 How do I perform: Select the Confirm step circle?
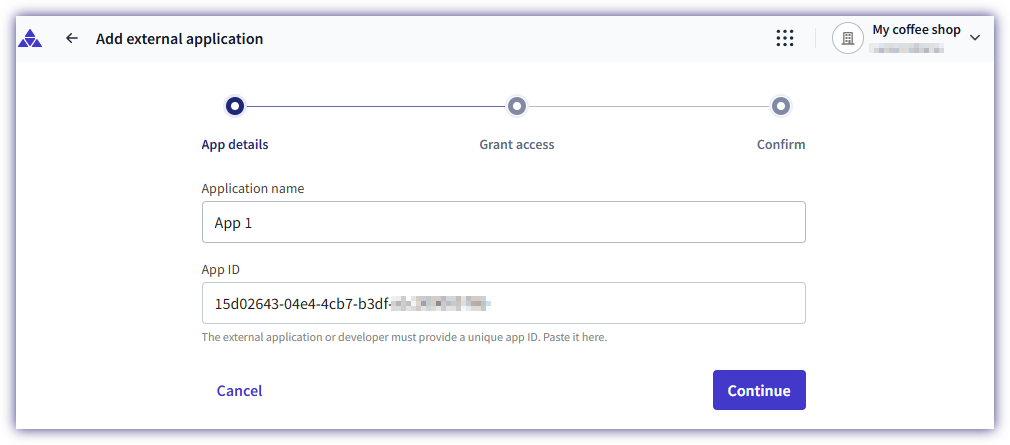pyautogui.click(x=781, y=106)
